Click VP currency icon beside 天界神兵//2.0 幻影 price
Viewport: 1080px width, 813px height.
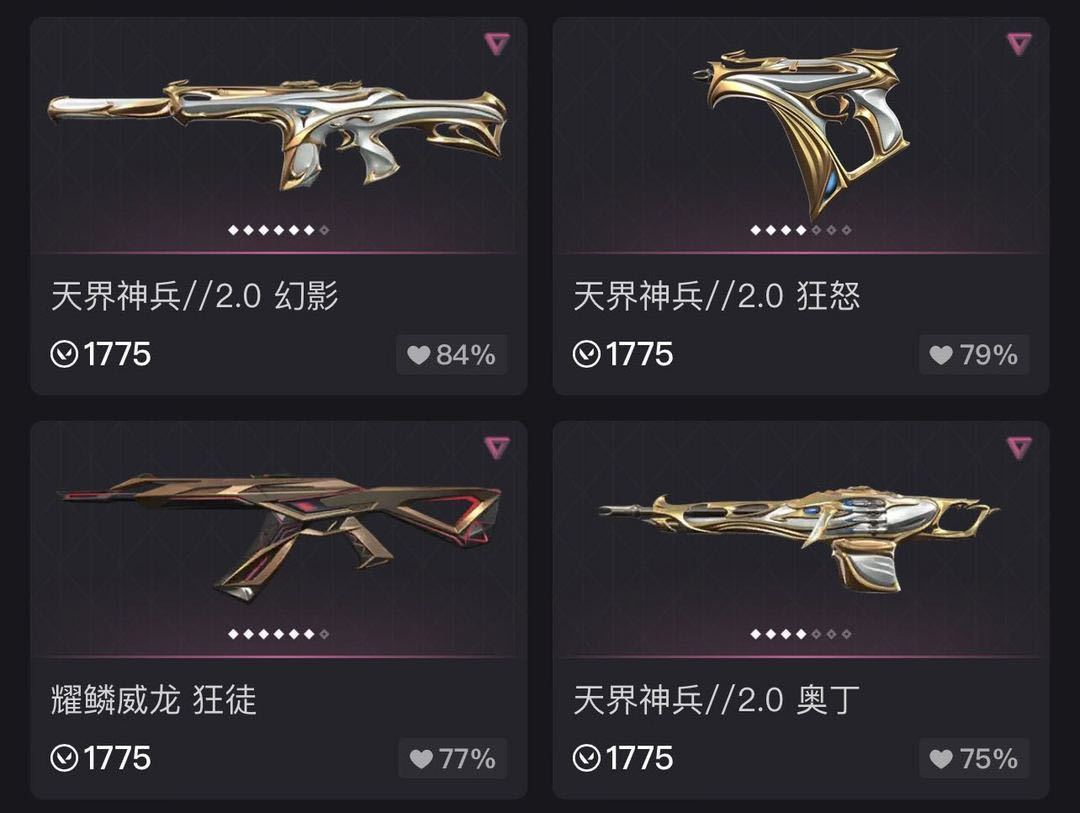click(x=64, y=355)
